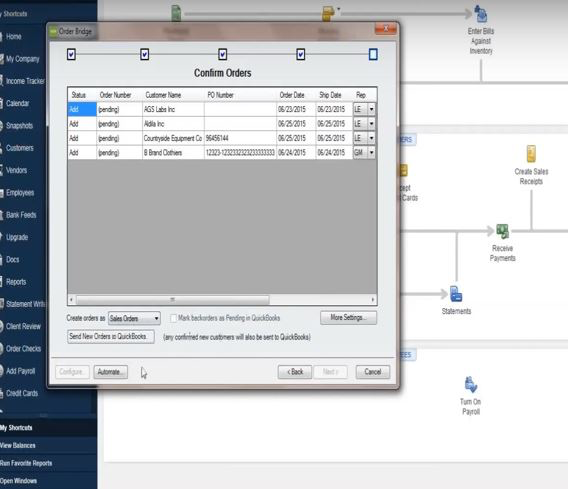This screenshot has width=568, height=489.
Task: Open Reports shortcut in sidebar
Action: pyautogui.click(x=16, y=282)
